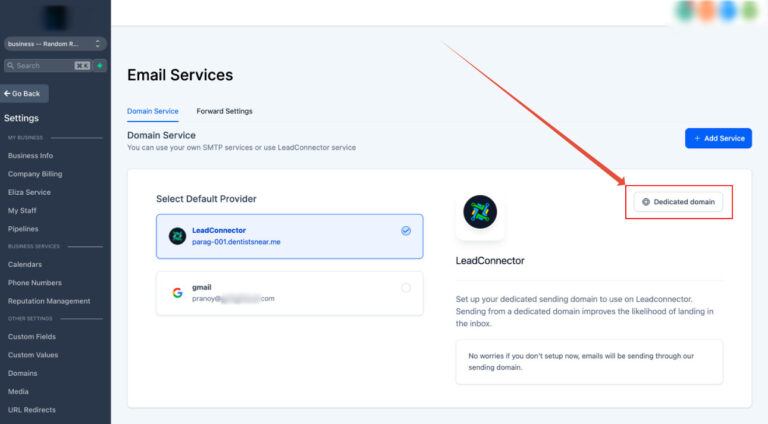Open Reputation Management in sidebar
768x424 pixels.
[49, 301]
